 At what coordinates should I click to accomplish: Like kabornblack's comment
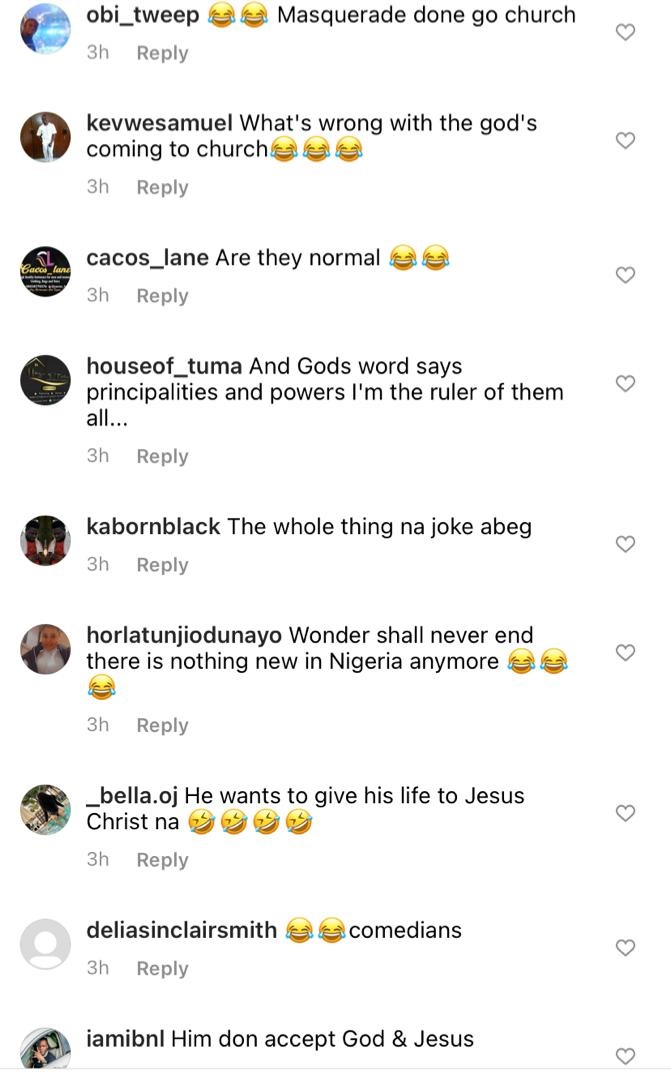[x=625, y=544]
